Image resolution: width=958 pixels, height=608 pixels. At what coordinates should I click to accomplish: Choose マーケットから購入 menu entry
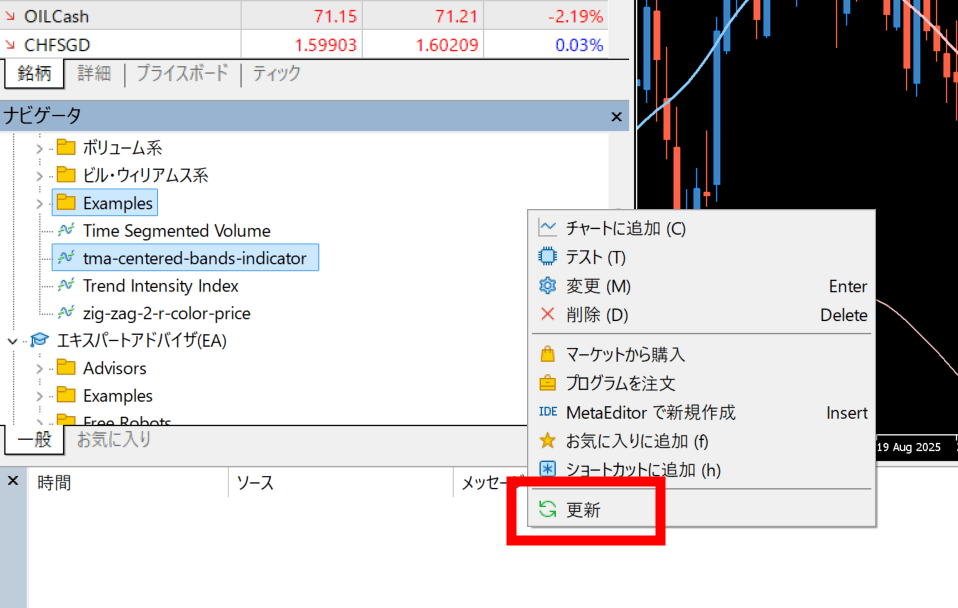[x=703, y=354]
